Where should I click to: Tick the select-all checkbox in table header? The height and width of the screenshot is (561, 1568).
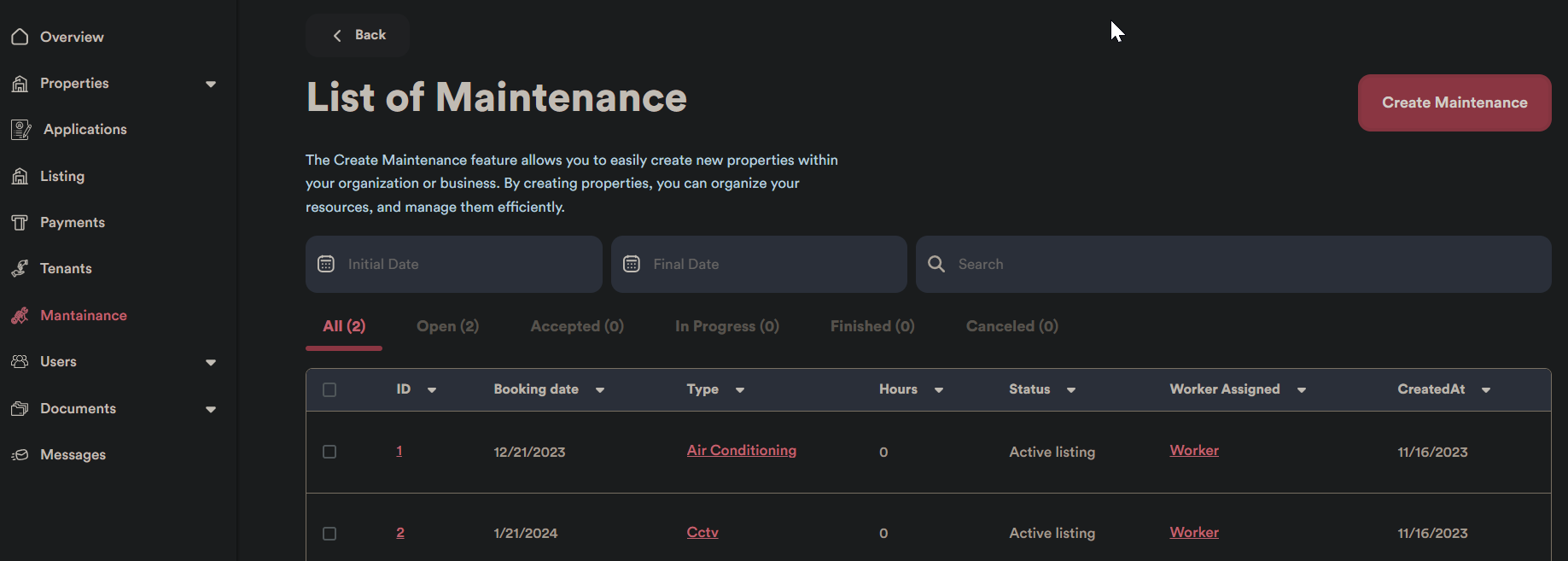tap(329, 390)
